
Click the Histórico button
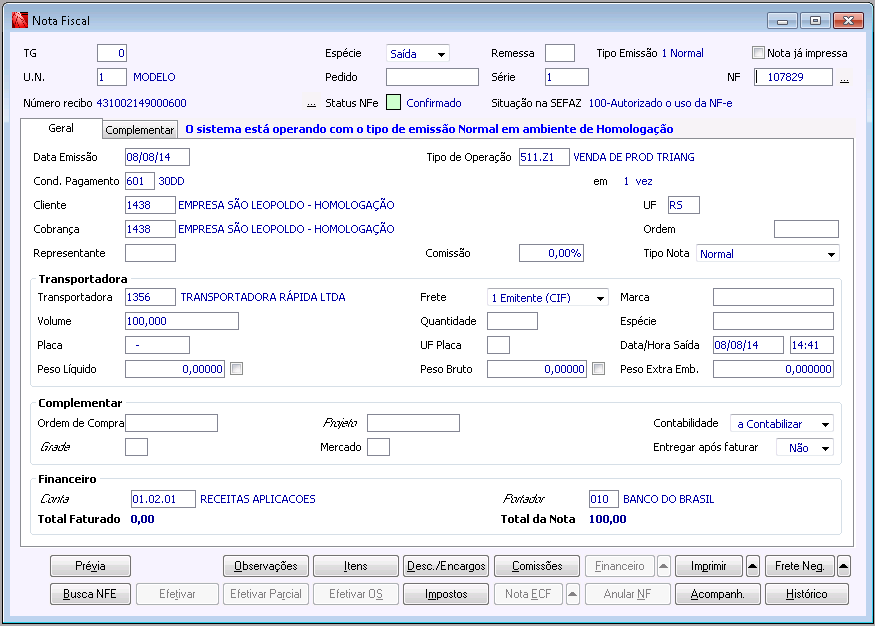(806, 594)
